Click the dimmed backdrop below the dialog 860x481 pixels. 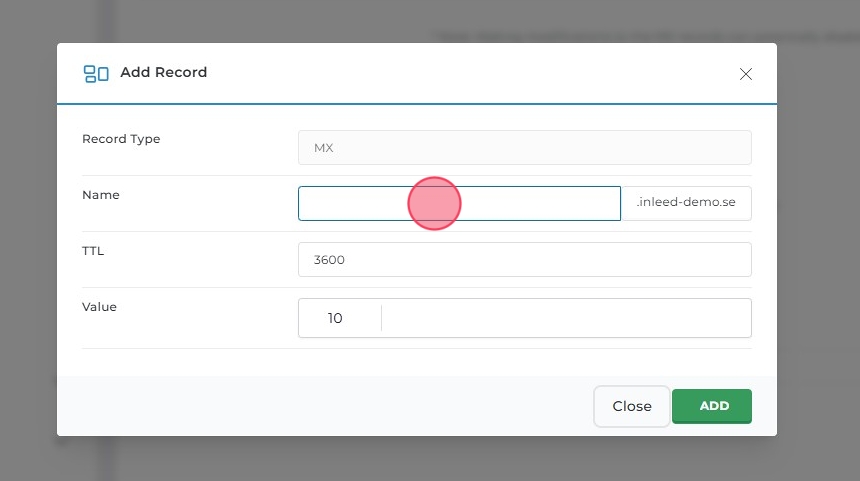tap(430, 458)
